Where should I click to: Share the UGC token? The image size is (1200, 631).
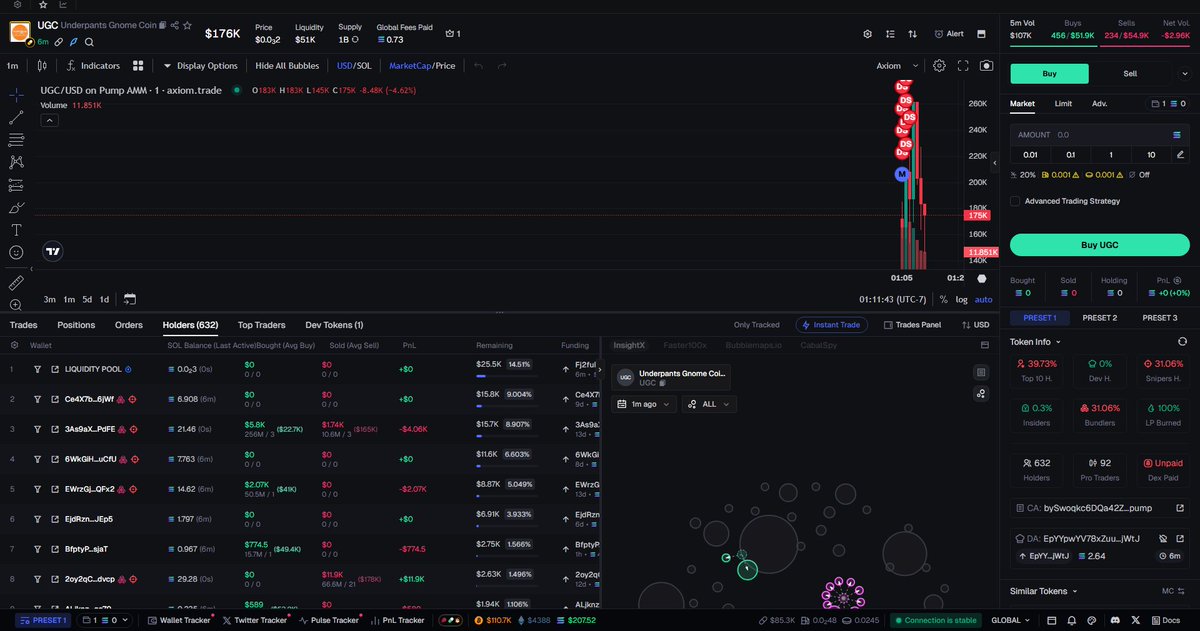pos(175,24)
